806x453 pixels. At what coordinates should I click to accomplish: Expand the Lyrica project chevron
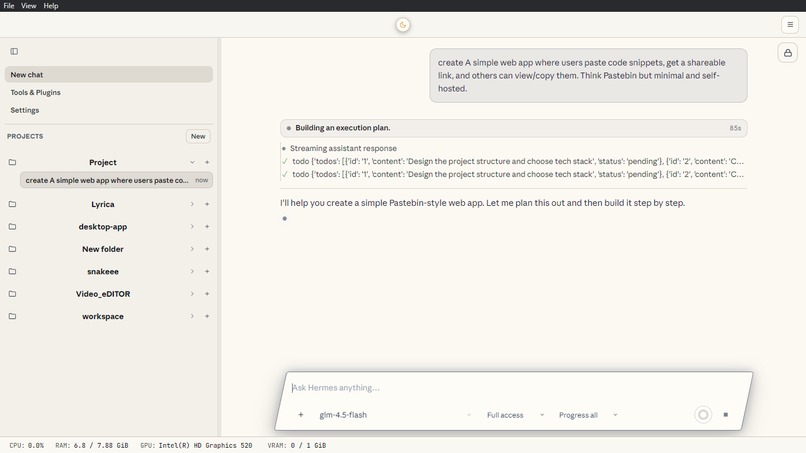click(192, 204)
